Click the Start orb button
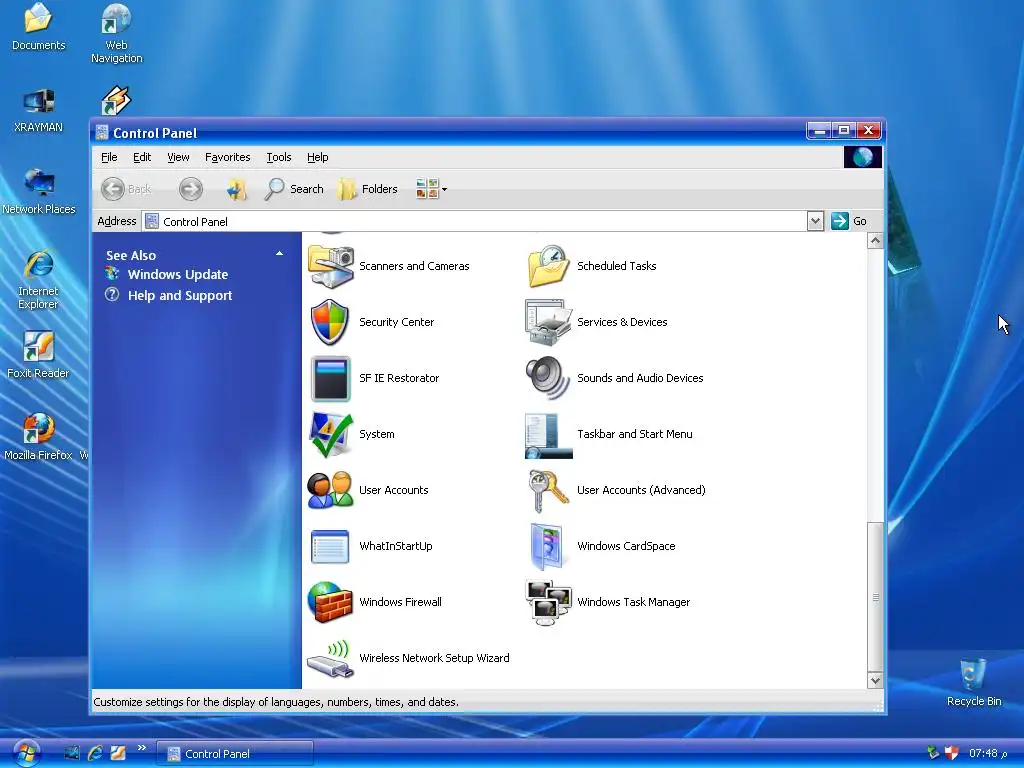Image resolution: width=1024 pixels, height=768 pixels. [x=26, y=753]
